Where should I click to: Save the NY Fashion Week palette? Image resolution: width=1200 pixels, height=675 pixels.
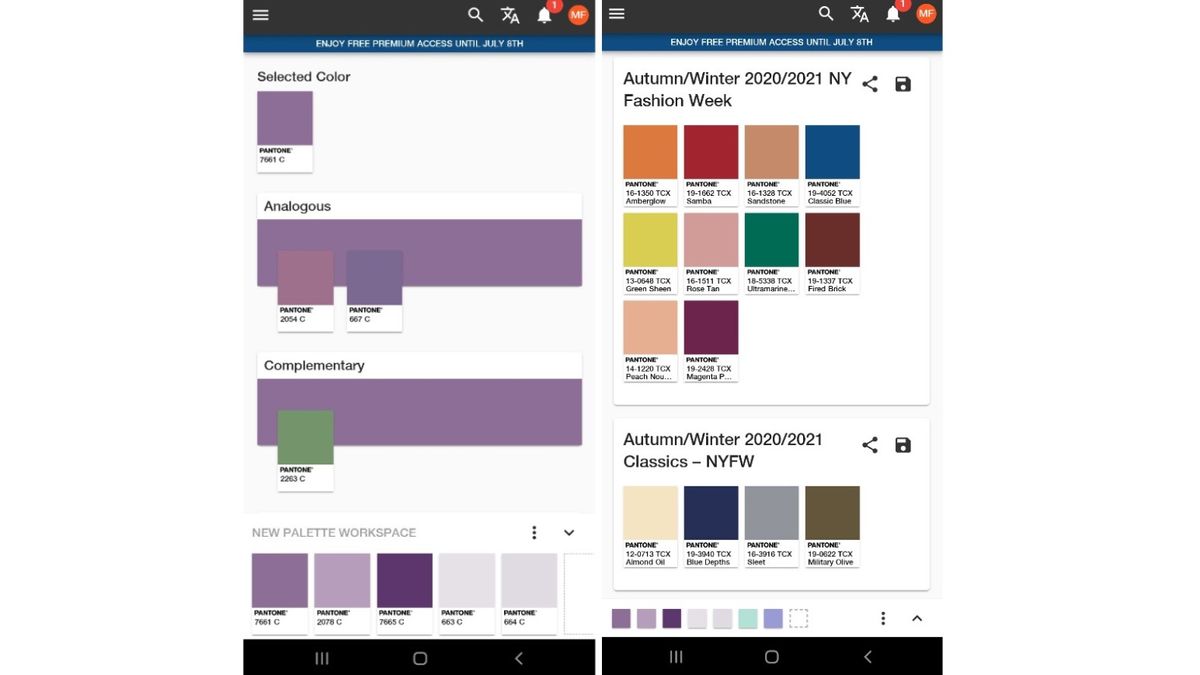pos(902,84)
